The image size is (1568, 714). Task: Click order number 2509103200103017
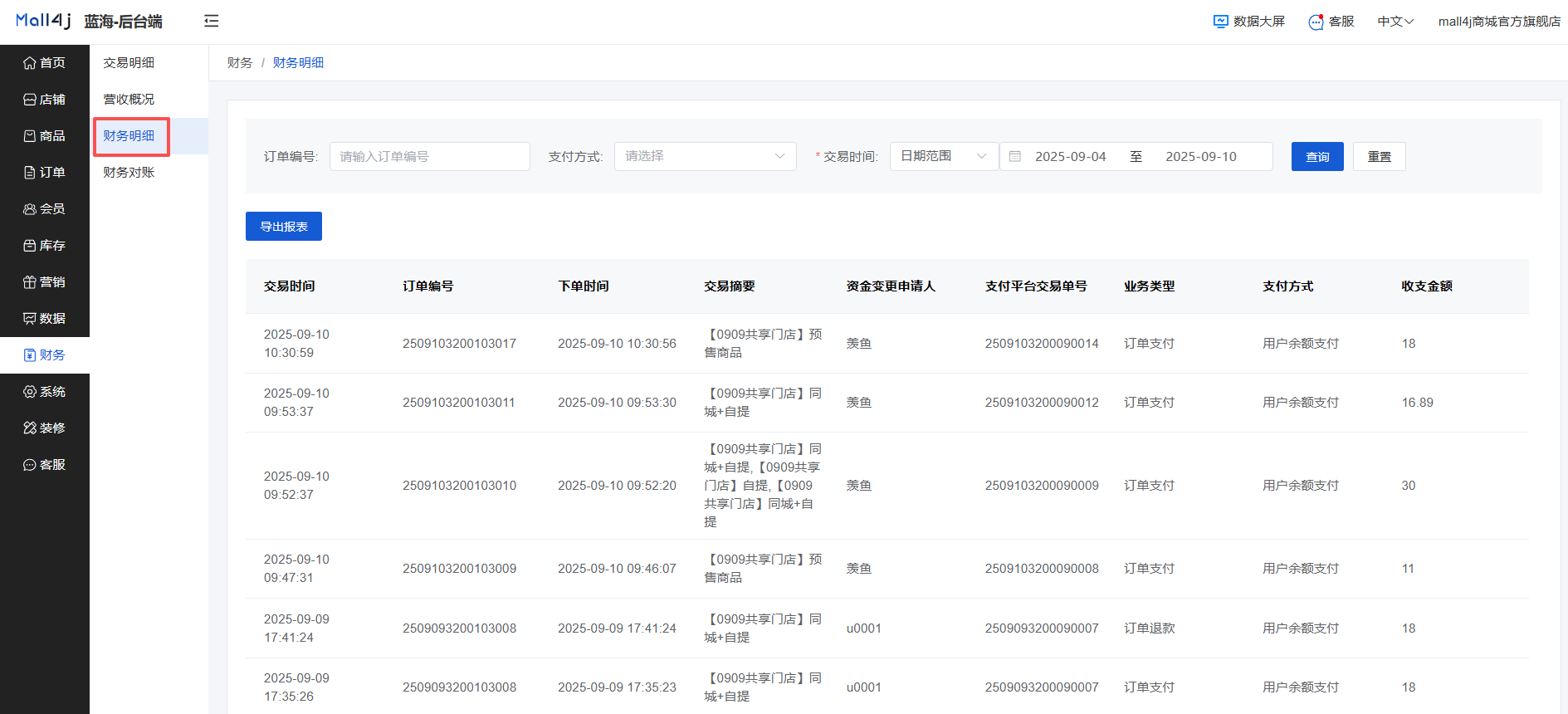459,344
